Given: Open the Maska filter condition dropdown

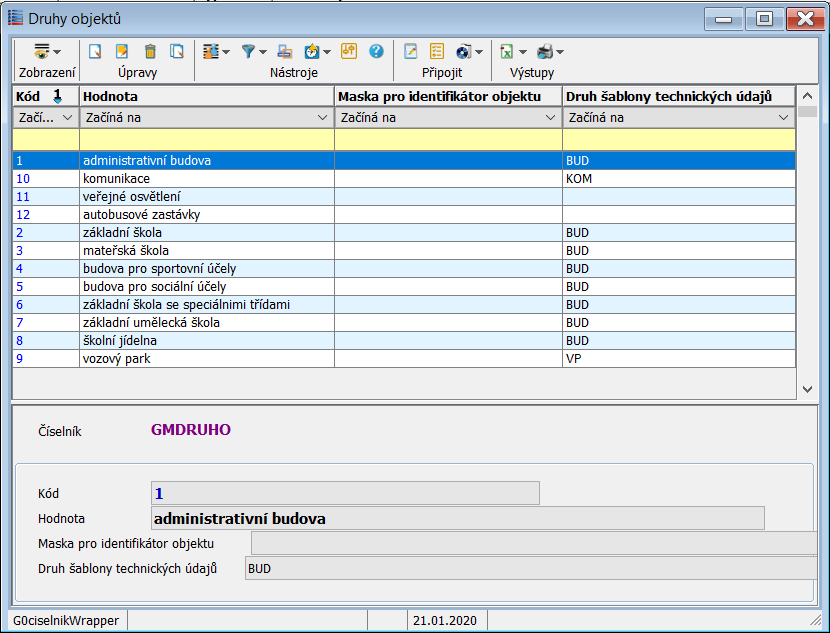Looking at the screenshot, I should (x=551, y=118).
